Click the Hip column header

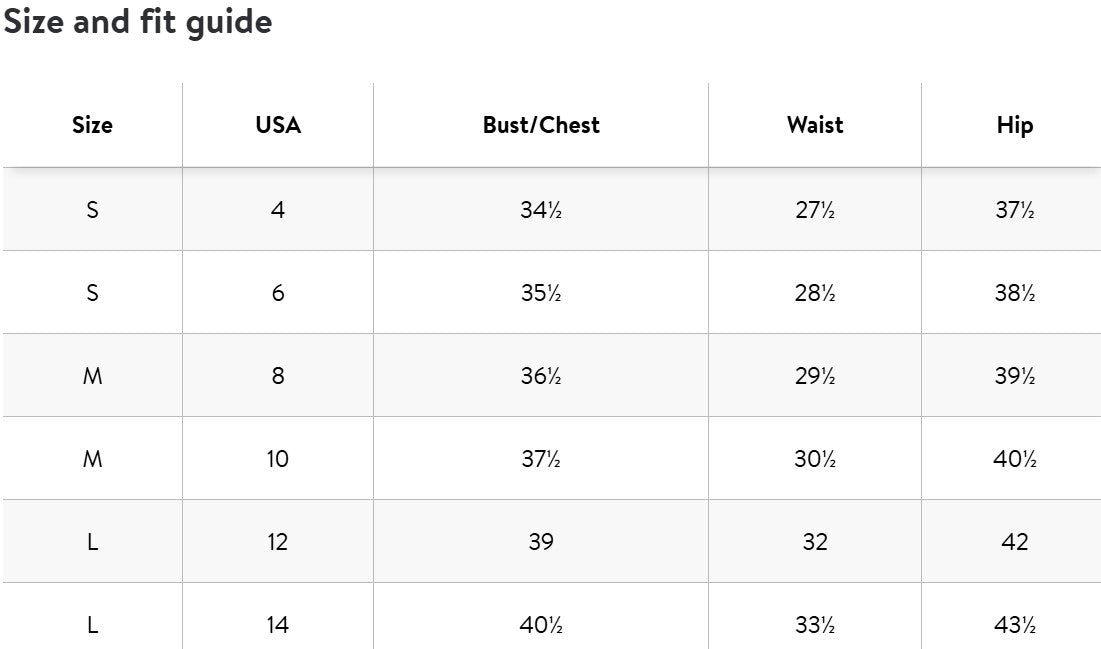point(1014,125)
